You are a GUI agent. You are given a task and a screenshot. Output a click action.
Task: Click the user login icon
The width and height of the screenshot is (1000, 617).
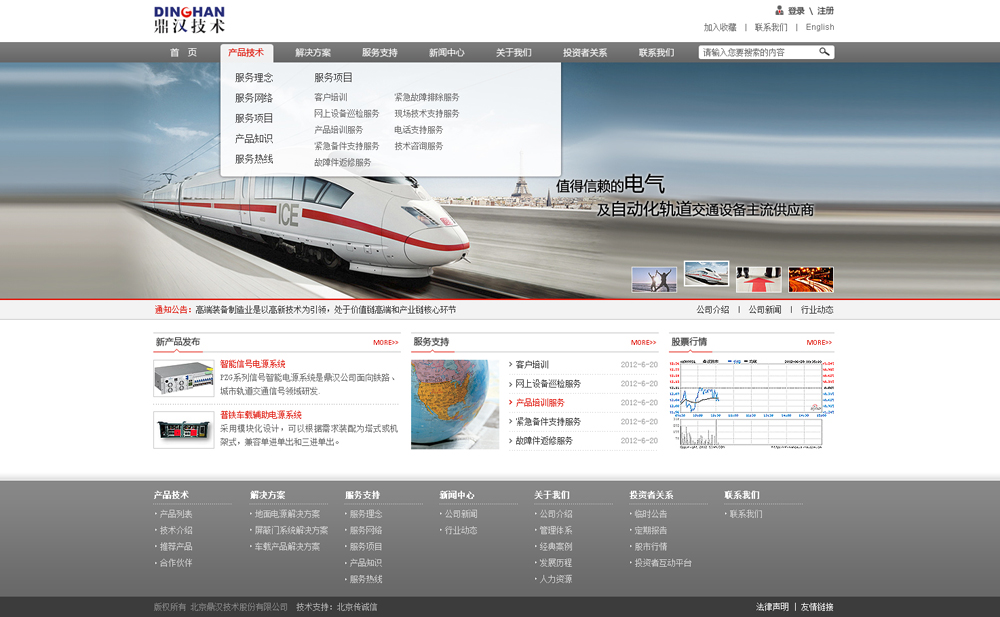[x=780, y=11]
